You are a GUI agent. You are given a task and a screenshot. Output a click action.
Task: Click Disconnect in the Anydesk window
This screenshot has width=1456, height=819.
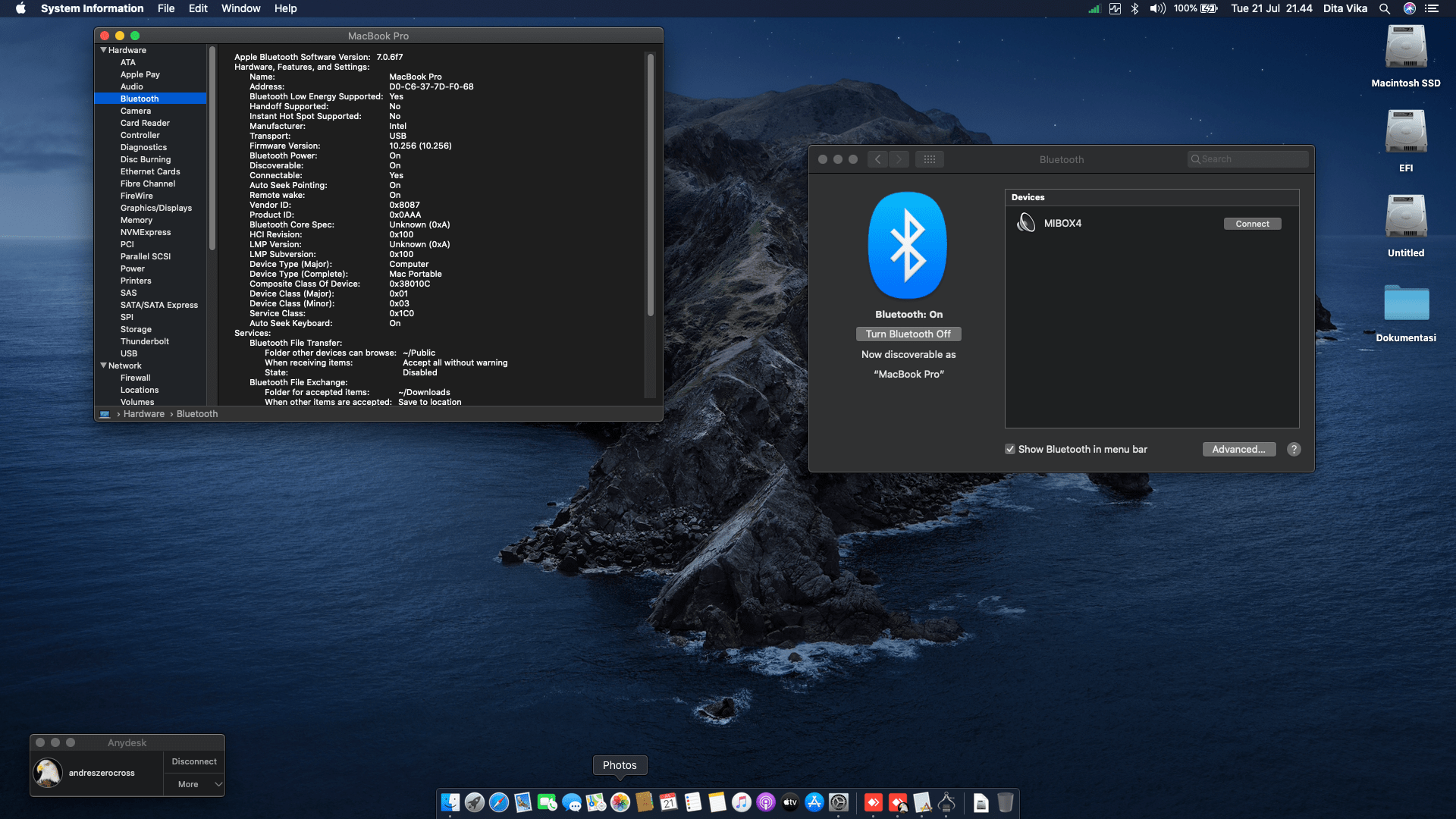(194, 761)
